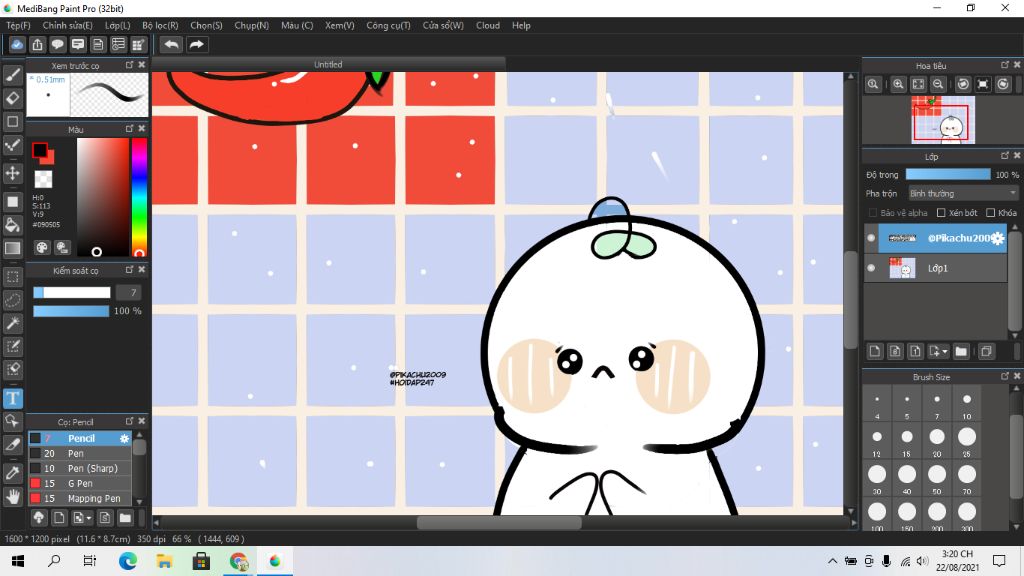Open @Pikachu200 layer settings gear
This screenshot has height=576, width=1024.
998,238
